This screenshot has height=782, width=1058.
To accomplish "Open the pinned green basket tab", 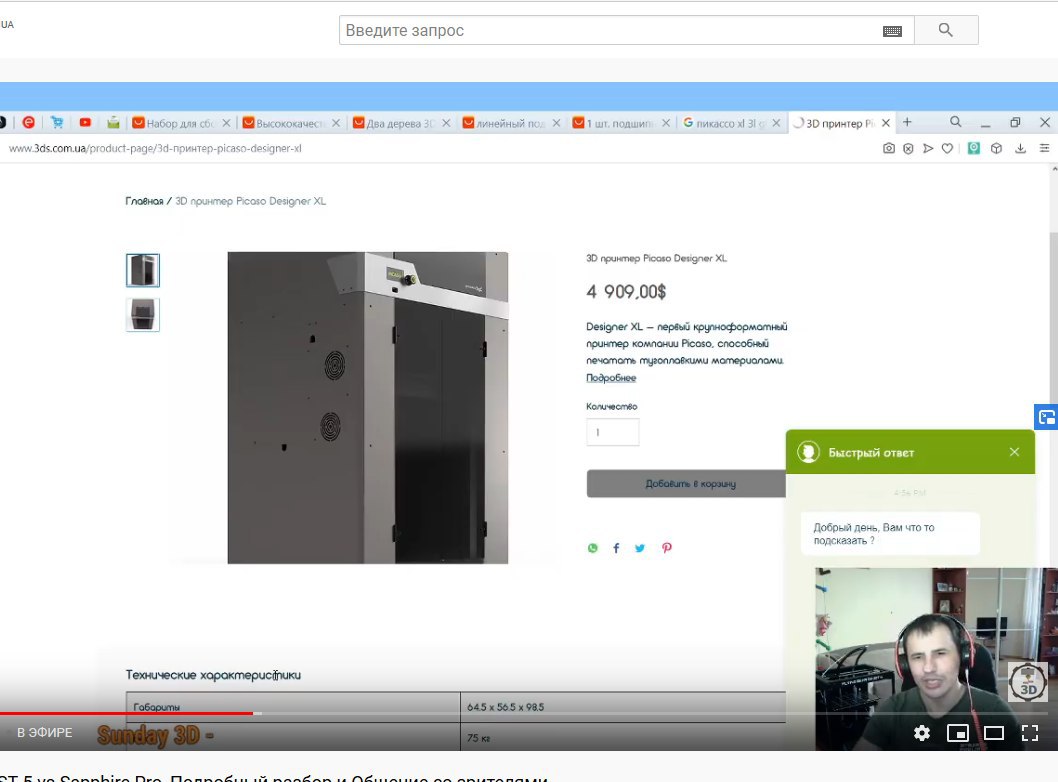I will (x=113, y=122).
